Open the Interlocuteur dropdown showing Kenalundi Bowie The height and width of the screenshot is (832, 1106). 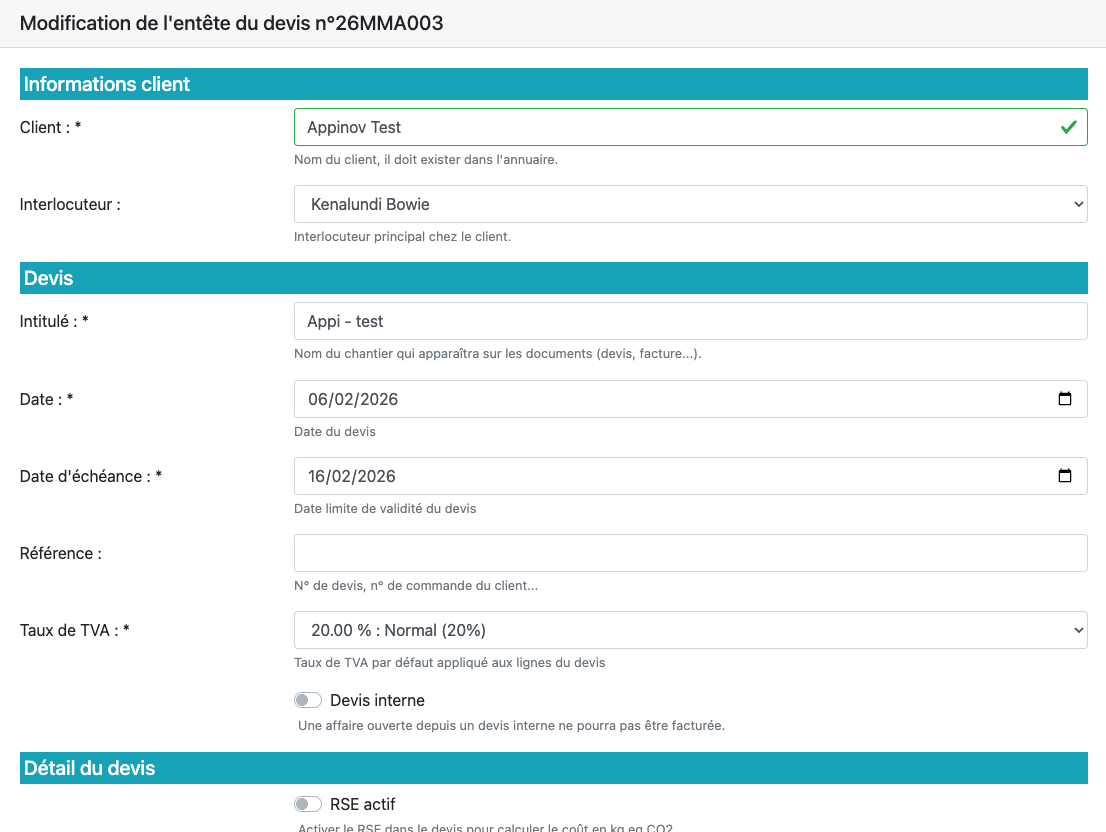tap(690, 204)
